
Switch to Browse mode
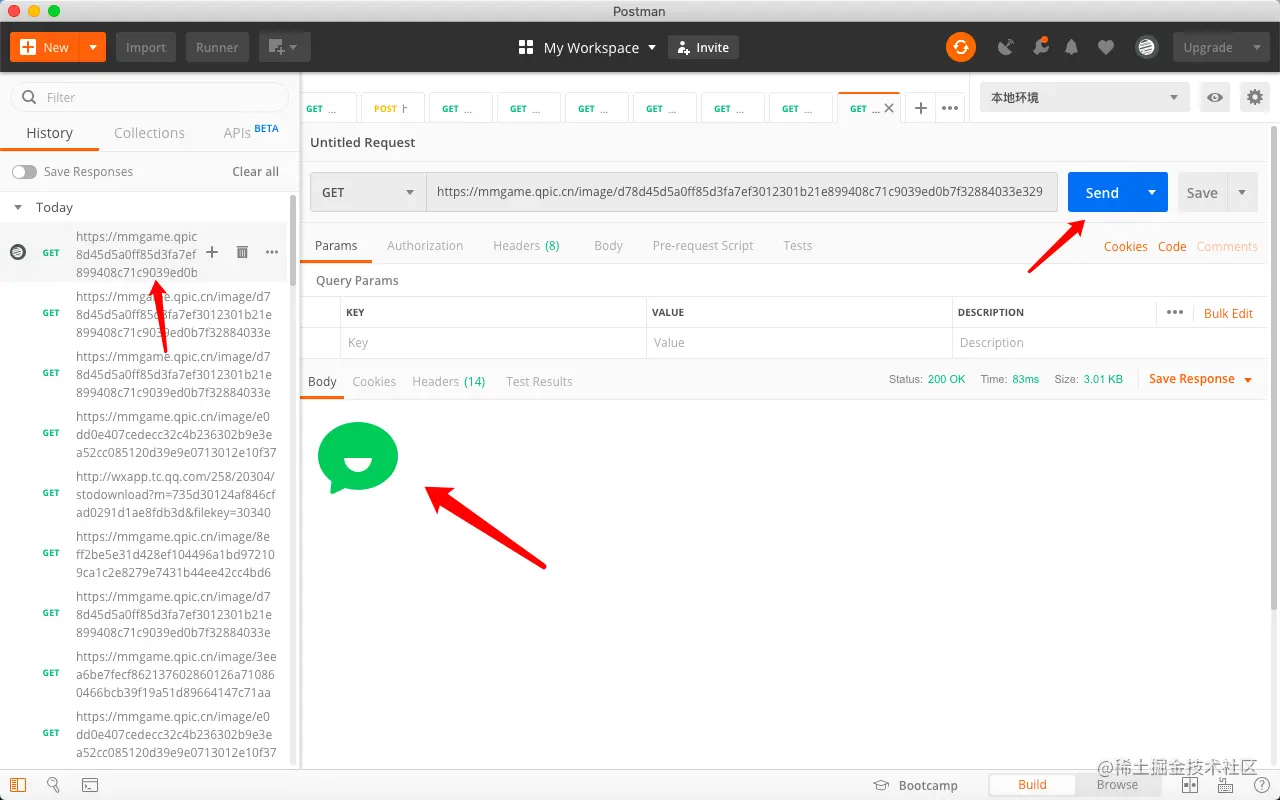point(1117,785)
